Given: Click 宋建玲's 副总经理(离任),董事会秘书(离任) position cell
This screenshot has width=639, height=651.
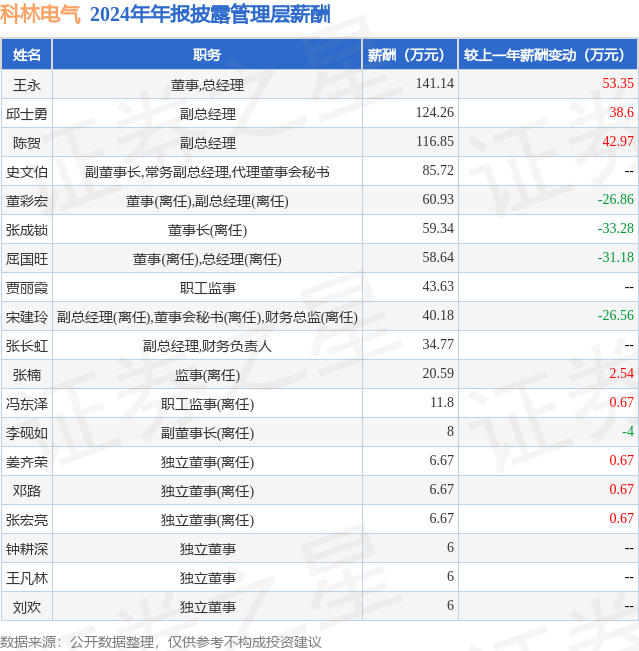Looking at the screenshot, I should pos(207,318).
